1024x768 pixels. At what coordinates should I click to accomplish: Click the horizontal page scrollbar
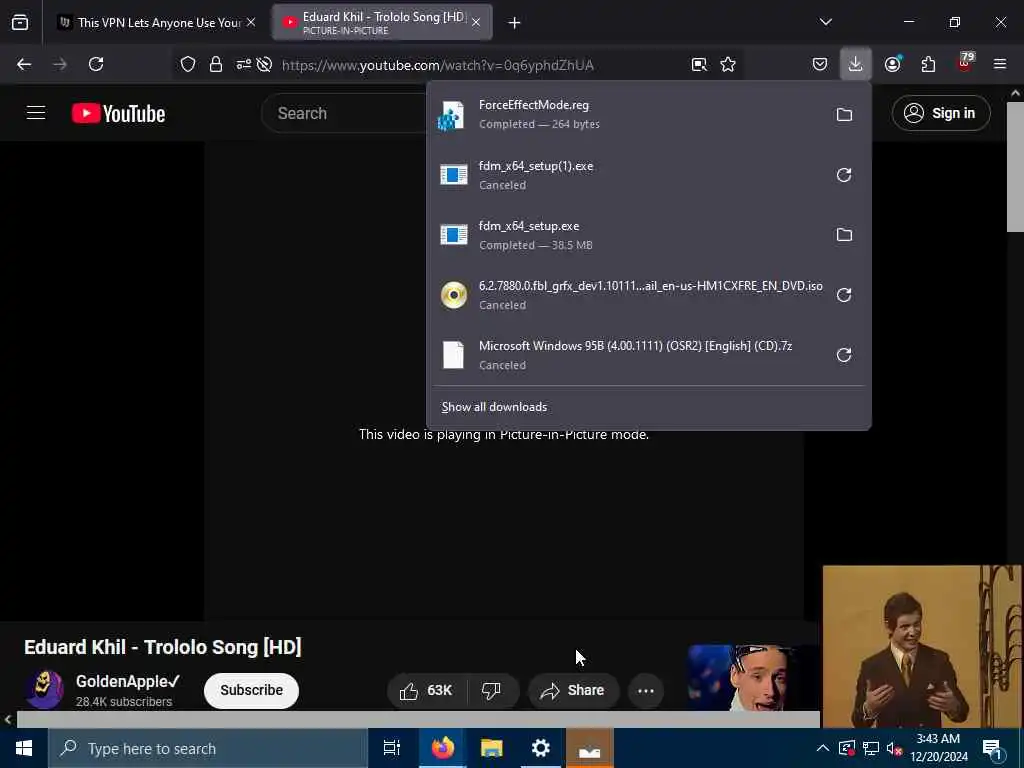(418, 719)
